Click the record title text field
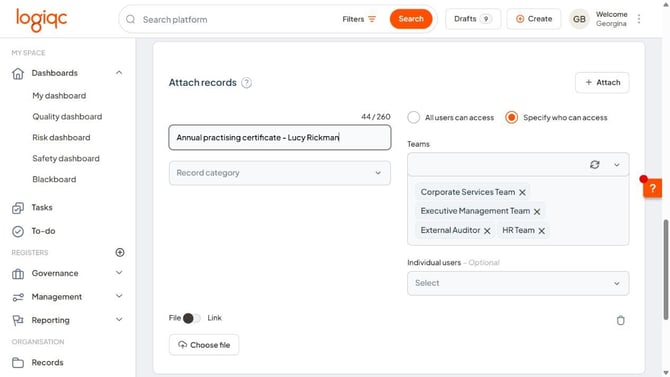Viewport: 670px width, 377px height. [x=280, y=138]
